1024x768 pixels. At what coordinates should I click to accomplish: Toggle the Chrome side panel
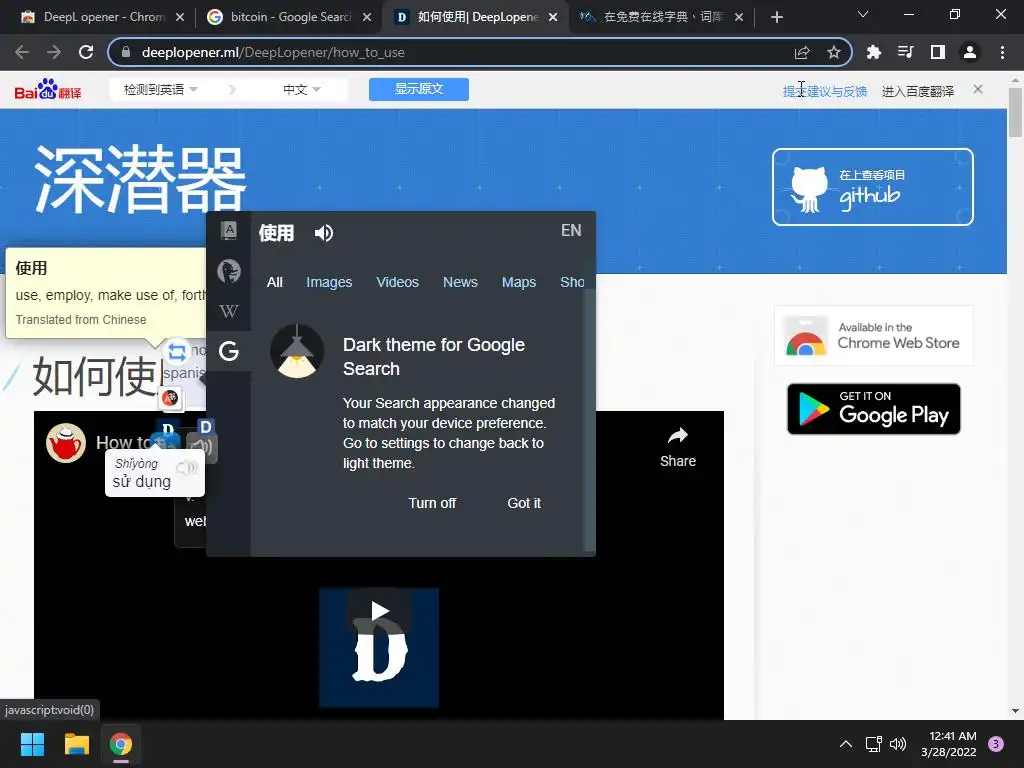[938, 52]
